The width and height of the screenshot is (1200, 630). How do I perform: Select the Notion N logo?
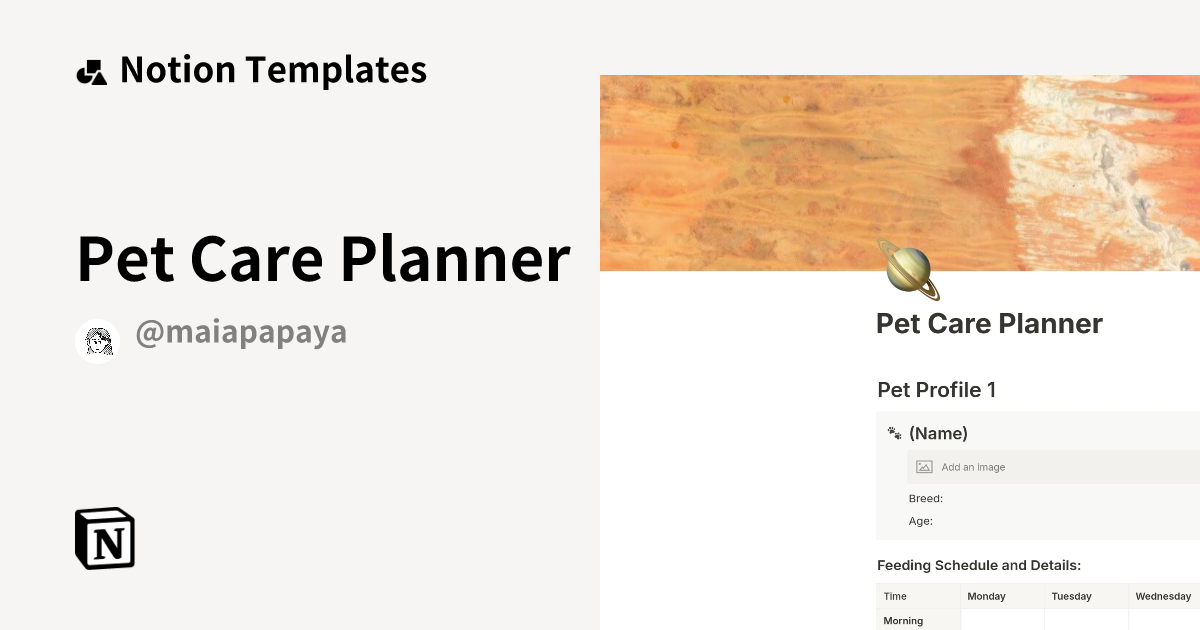(105, 539)
